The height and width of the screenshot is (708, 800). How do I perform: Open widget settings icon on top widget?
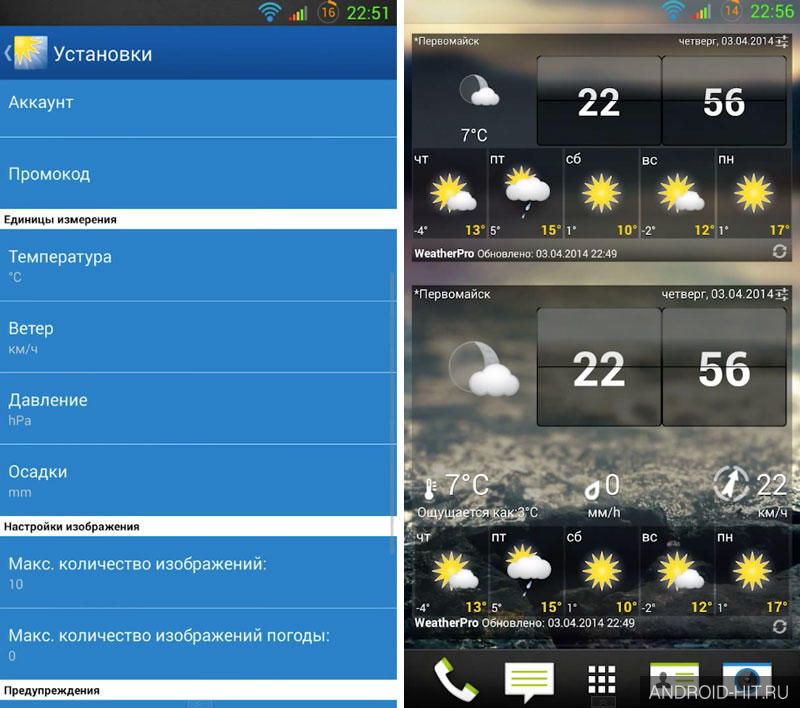point(782,41)
